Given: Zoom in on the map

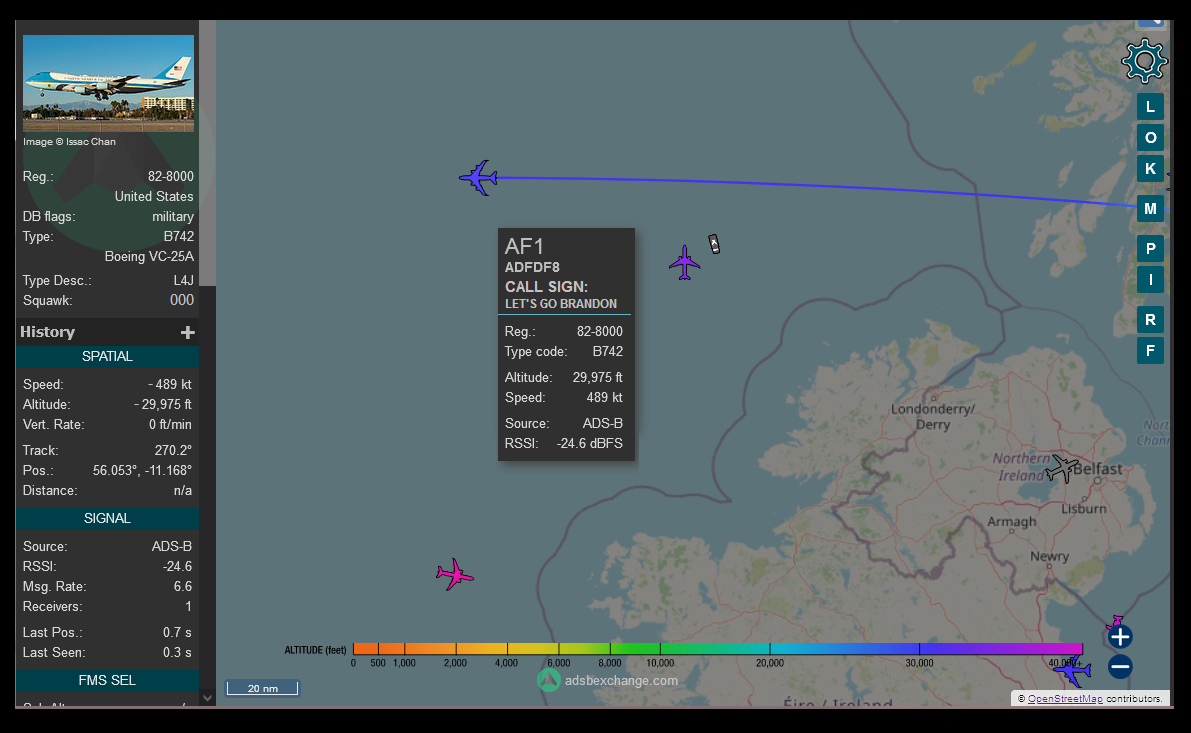Looking at the screenshot, I should [x=1120, y=637].
